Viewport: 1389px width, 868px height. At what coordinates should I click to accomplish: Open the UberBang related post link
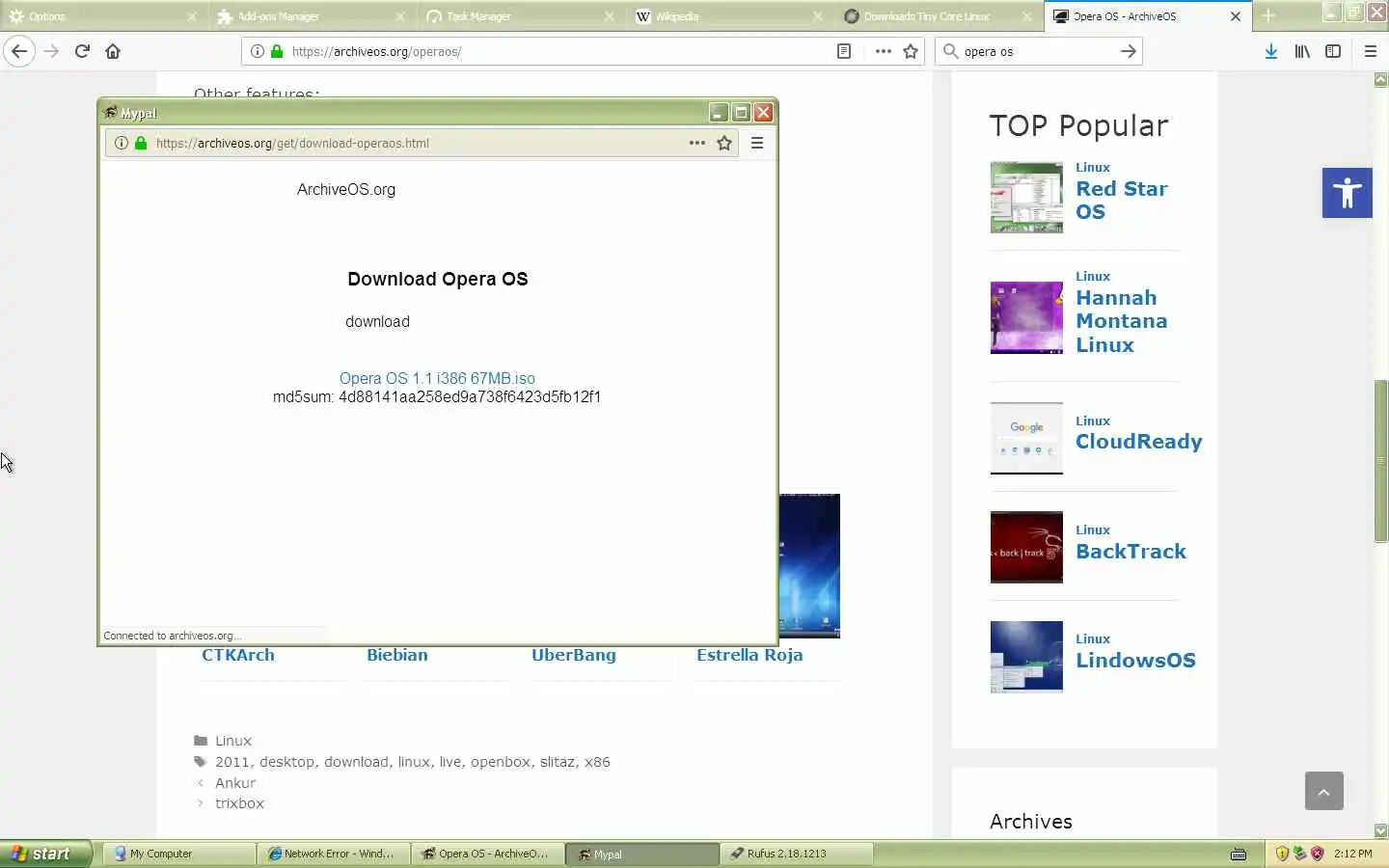573,655
